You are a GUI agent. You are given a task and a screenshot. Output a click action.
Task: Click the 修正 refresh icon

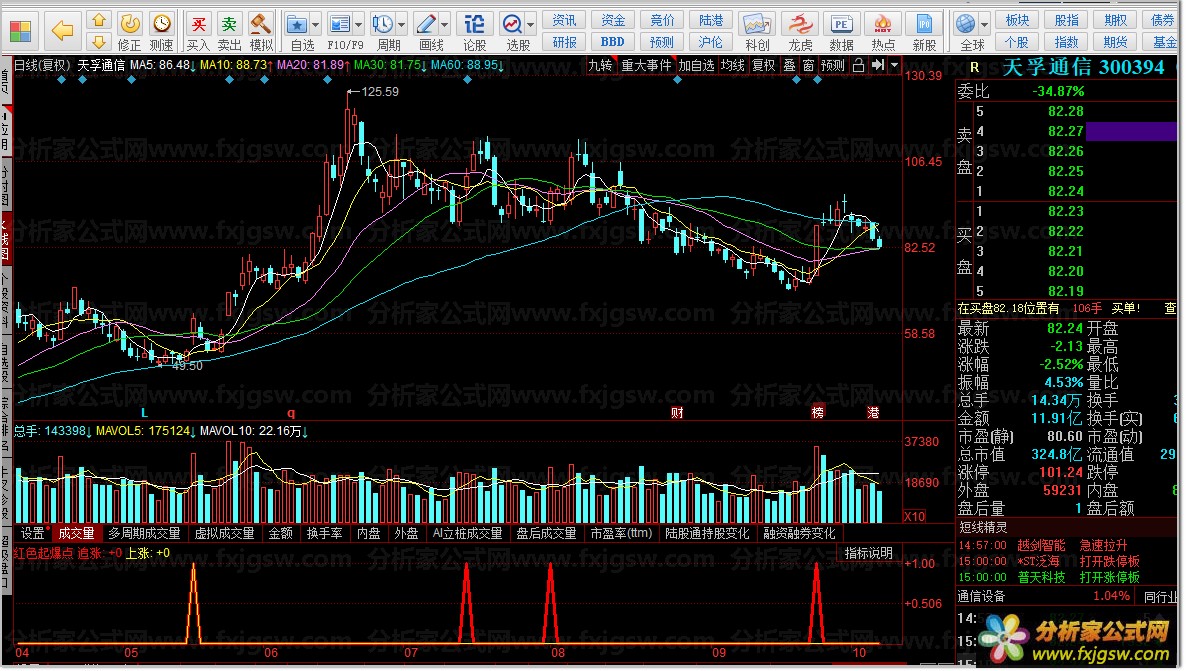click(x=130, y=24)
